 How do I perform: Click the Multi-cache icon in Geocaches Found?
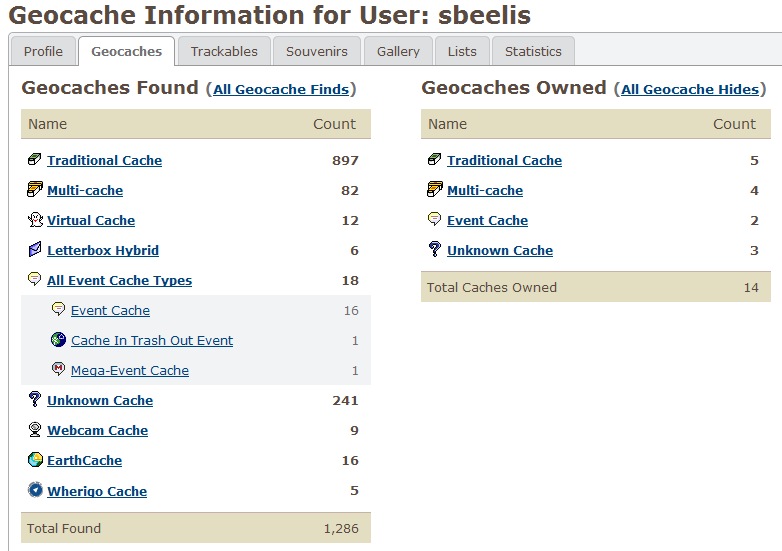coord(35,189)
